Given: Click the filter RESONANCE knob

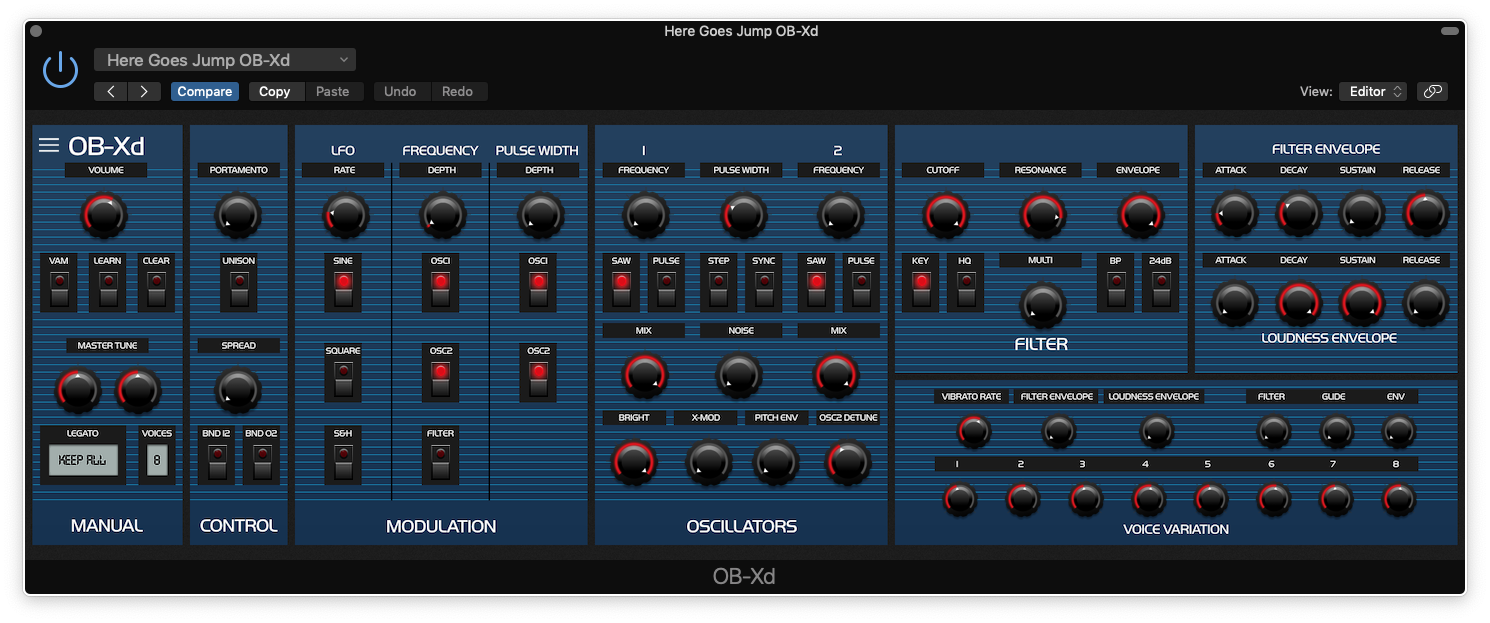Looking at the screenshot, I should (x=1041, y=215).
